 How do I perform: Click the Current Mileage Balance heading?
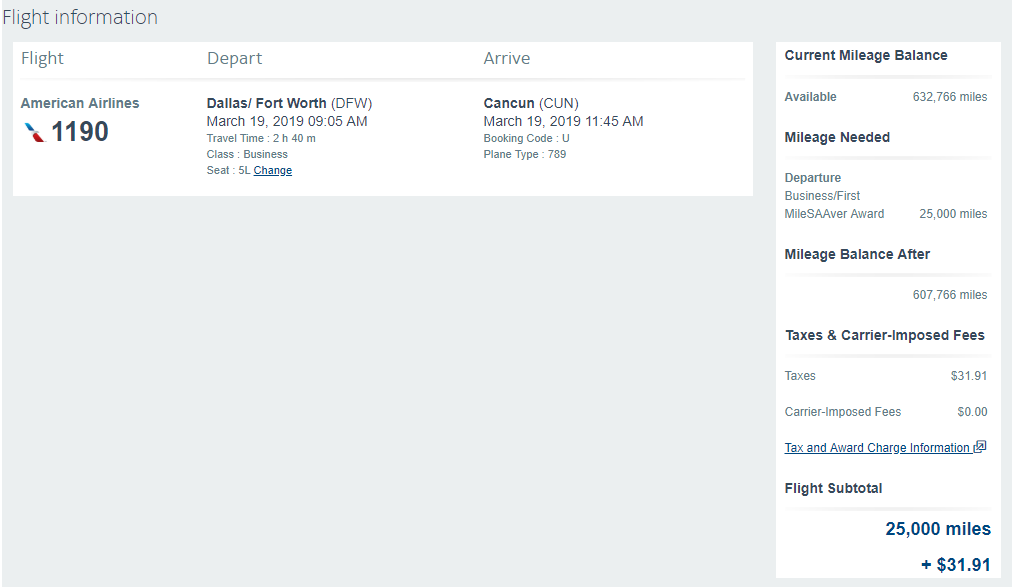coord(866,56)
